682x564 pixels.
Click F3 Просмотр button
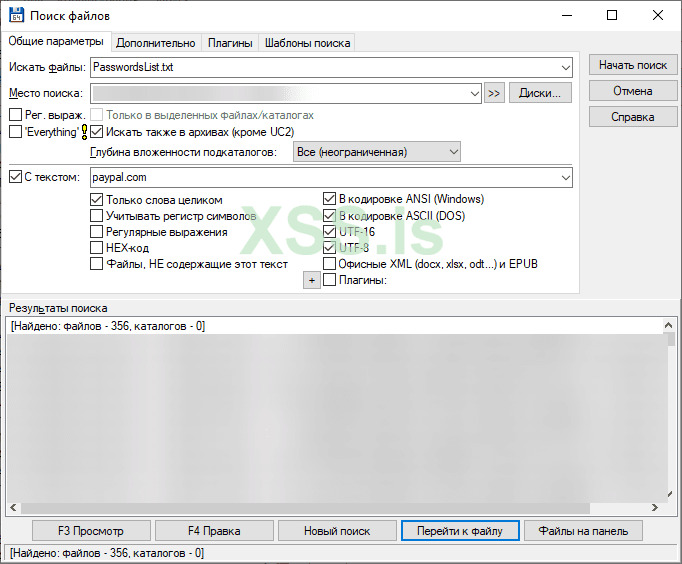tap(91, 531)
